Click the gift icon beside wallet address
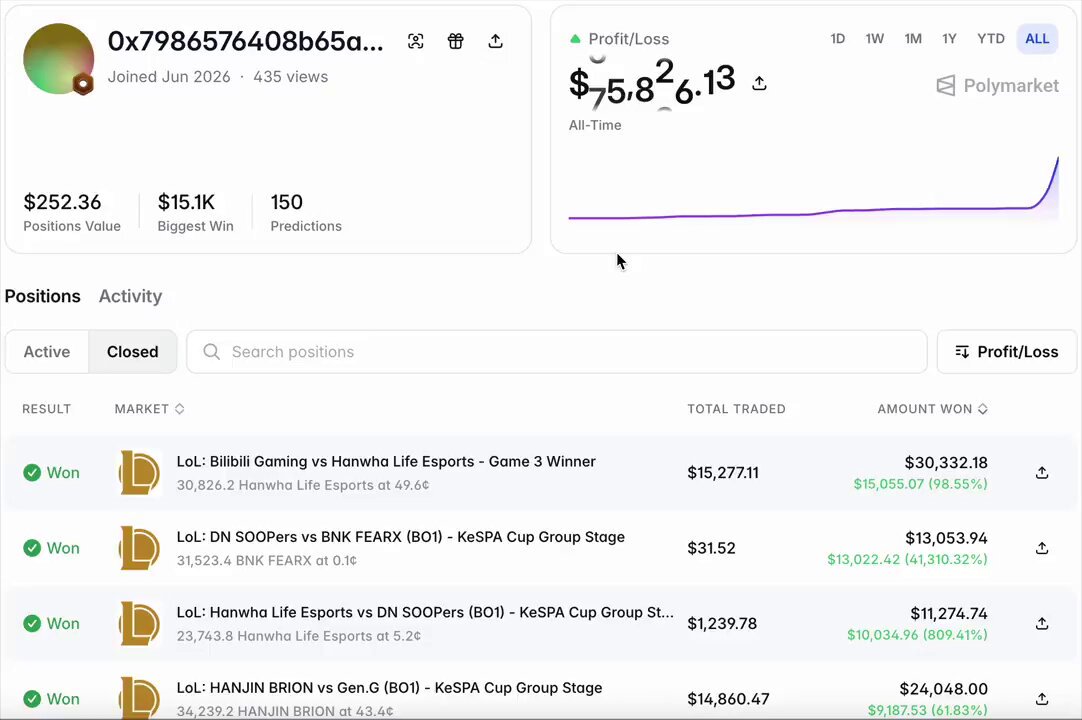1082x720 pixels. click(x=455, y=41)
